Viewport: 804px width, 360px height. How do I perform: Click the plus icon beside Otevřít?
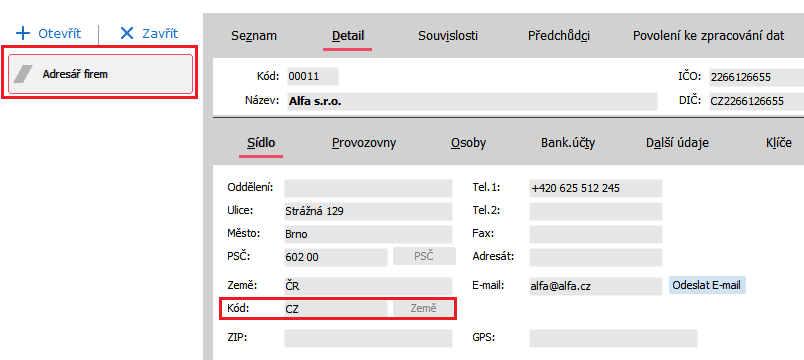pos(23,34)
